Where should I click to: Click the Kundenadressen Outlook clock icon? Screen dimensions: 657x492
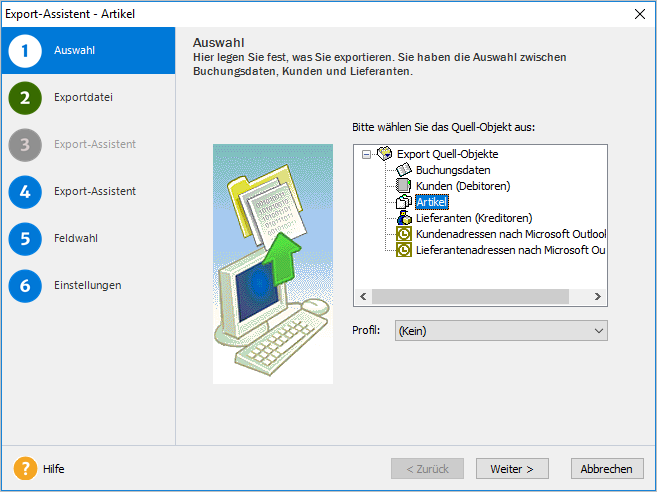[x=404, y=234]
